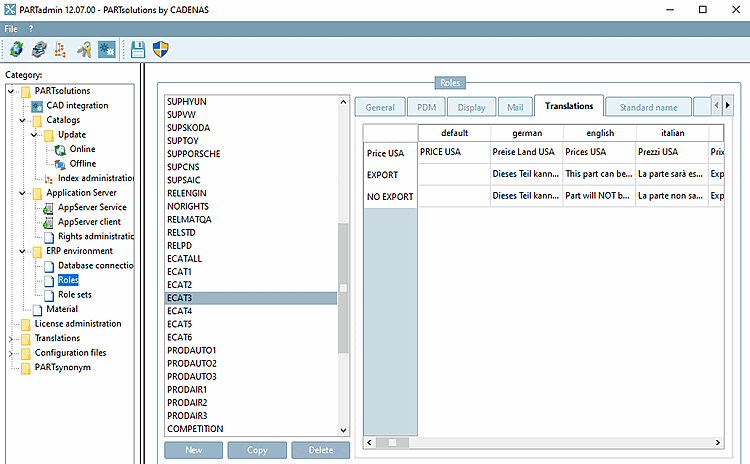Click the AppServer client icon

[x=48, y=222]
